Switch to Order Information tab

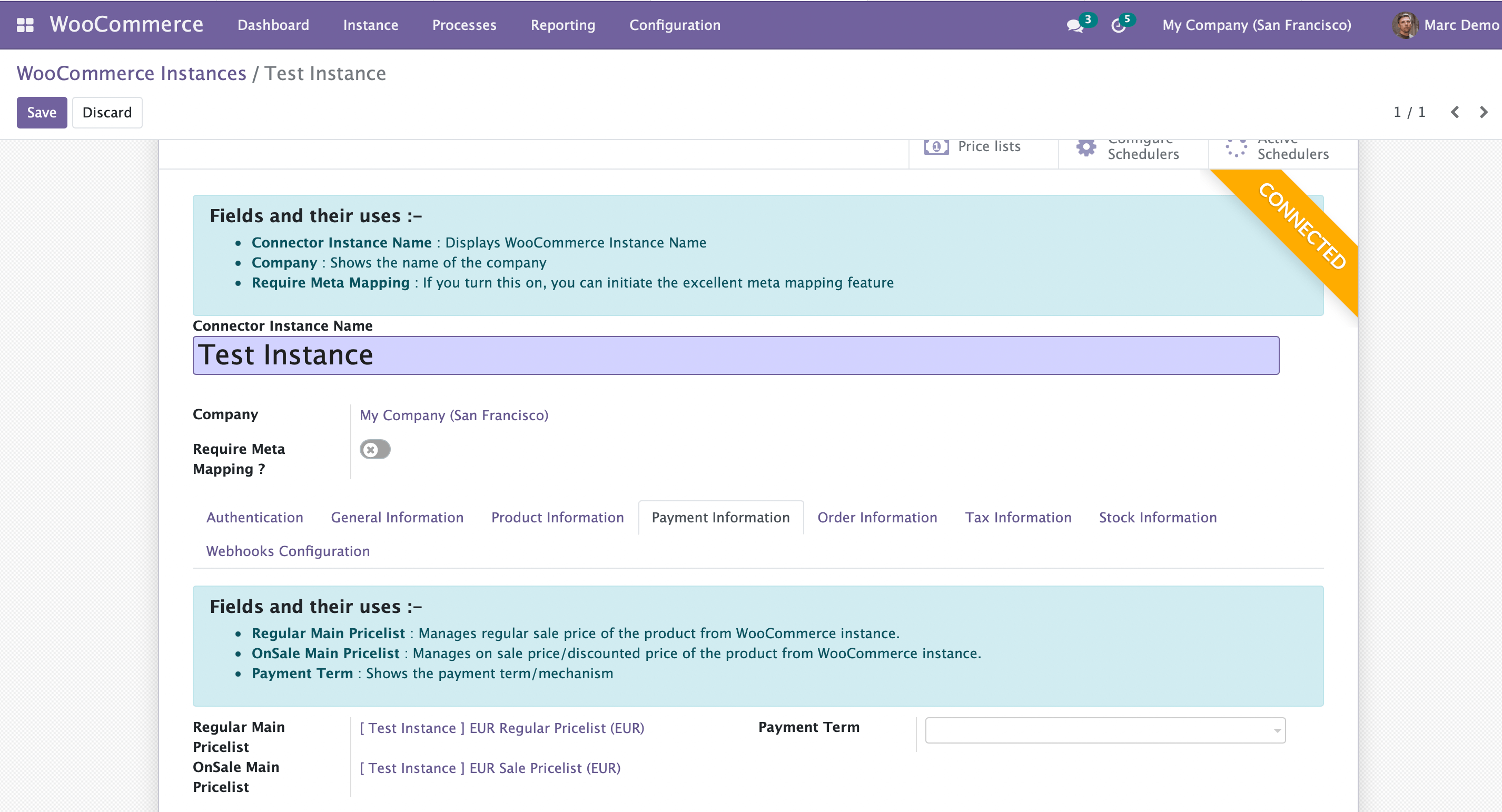pyautogui.click(x=877, y=517)
